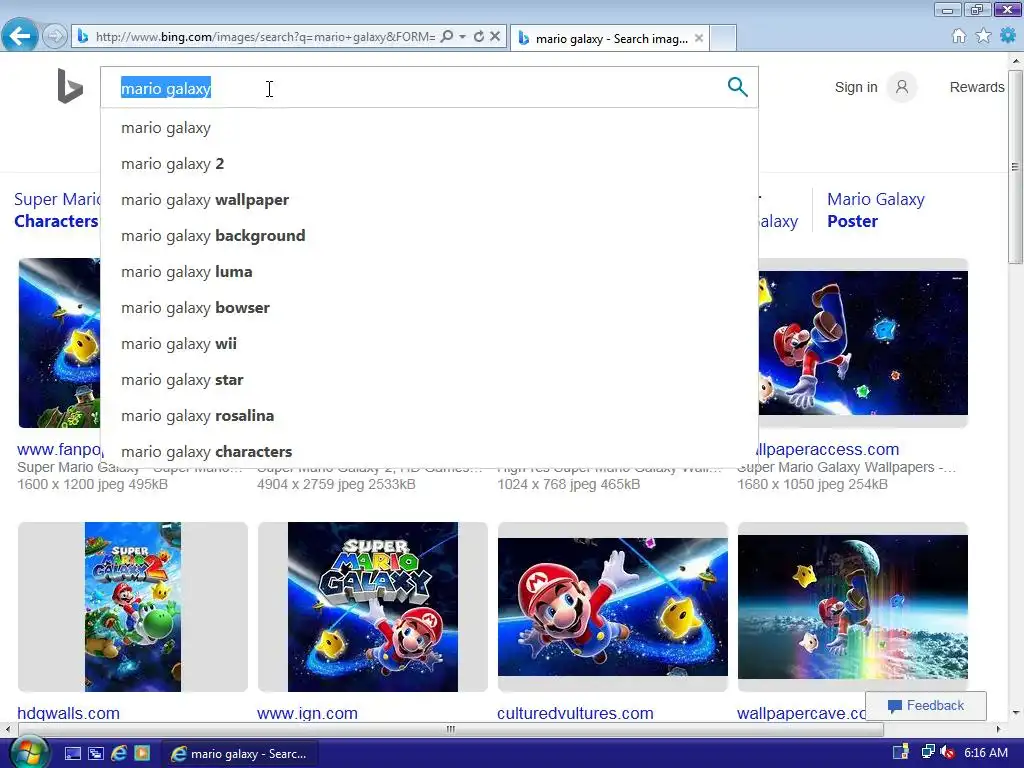
Task: Click Show Desktop quick launch icon
Action: point(72,753)
